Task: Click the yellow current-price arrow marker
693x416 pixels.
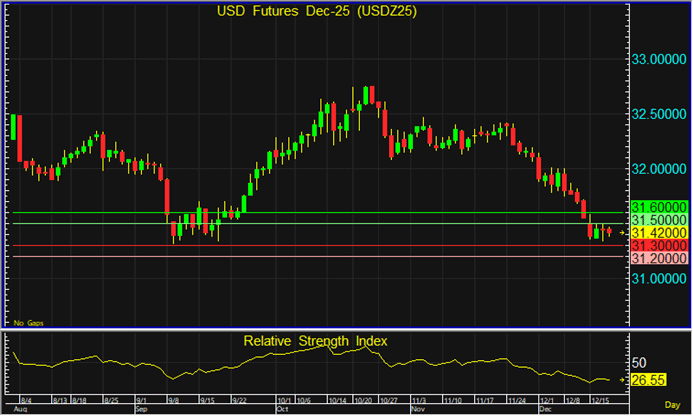Action: [624, 232]
